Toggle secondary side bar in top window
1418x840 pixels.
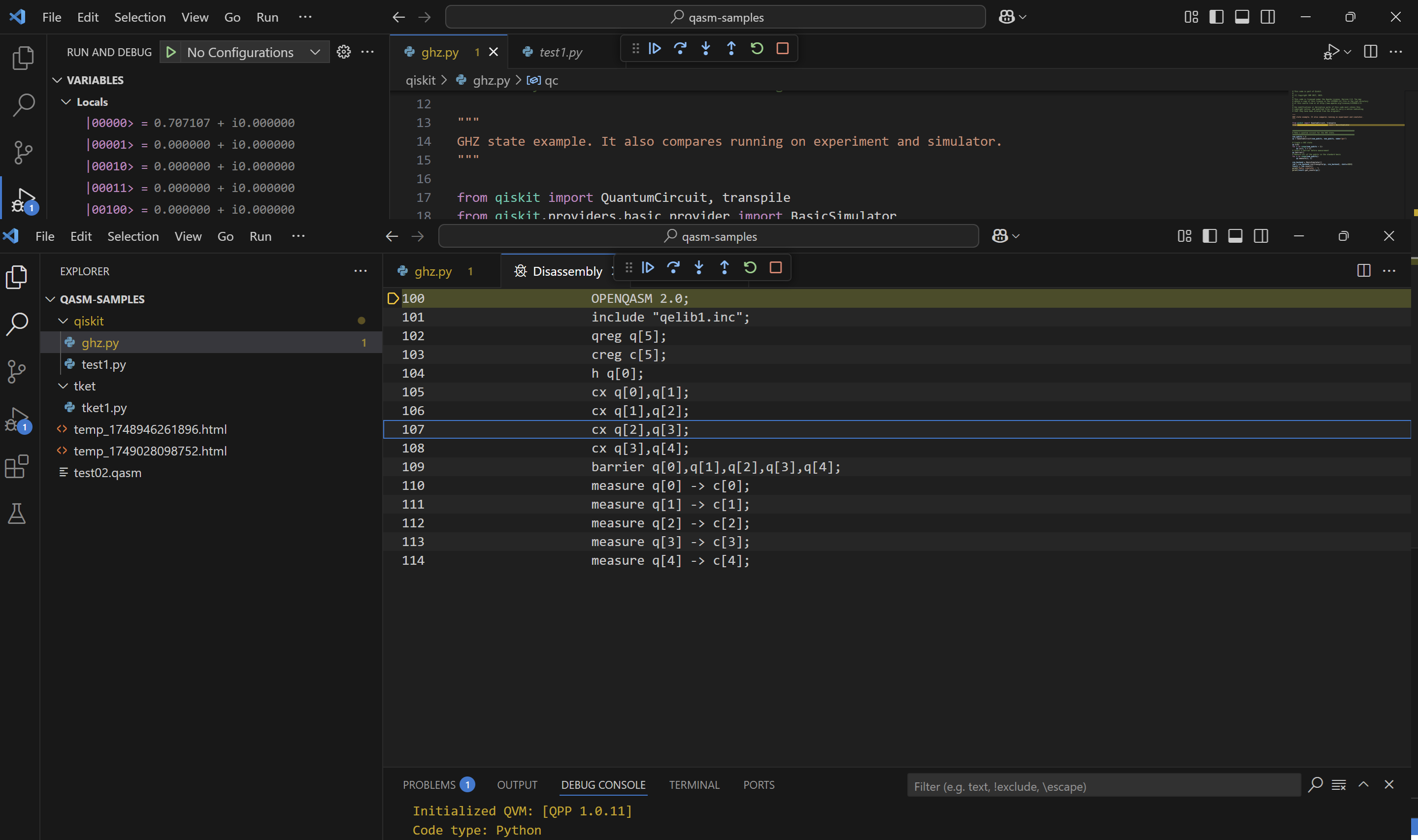click(x=1268, y=17)
